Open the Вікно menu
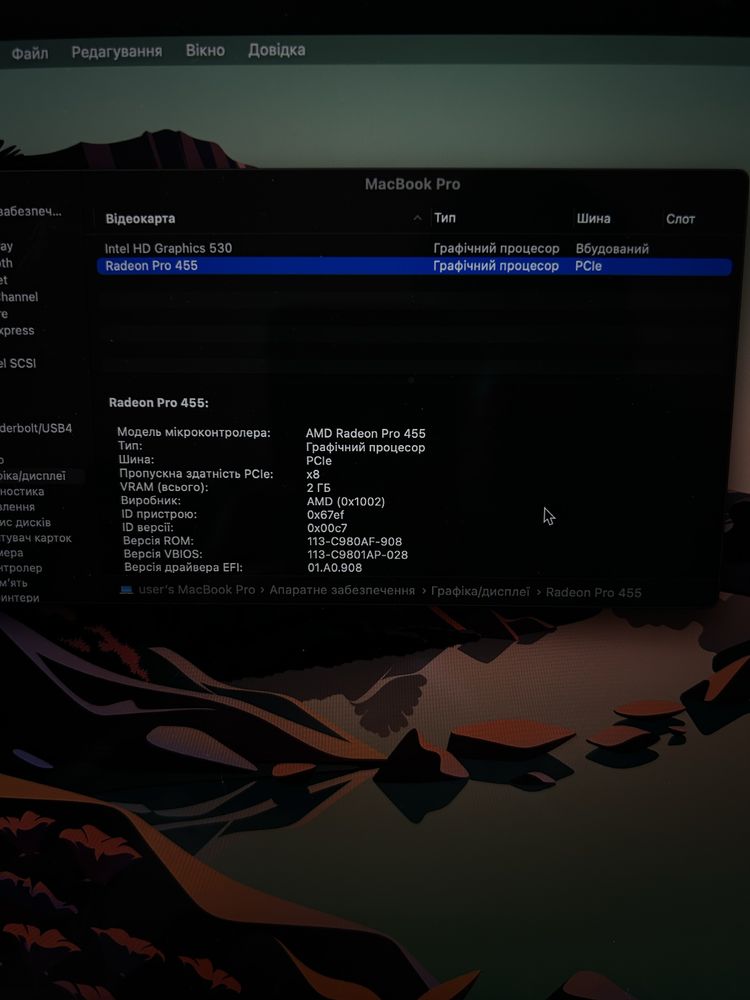The width and height of the screenshot is (750, 1000). tap(205, 50)
